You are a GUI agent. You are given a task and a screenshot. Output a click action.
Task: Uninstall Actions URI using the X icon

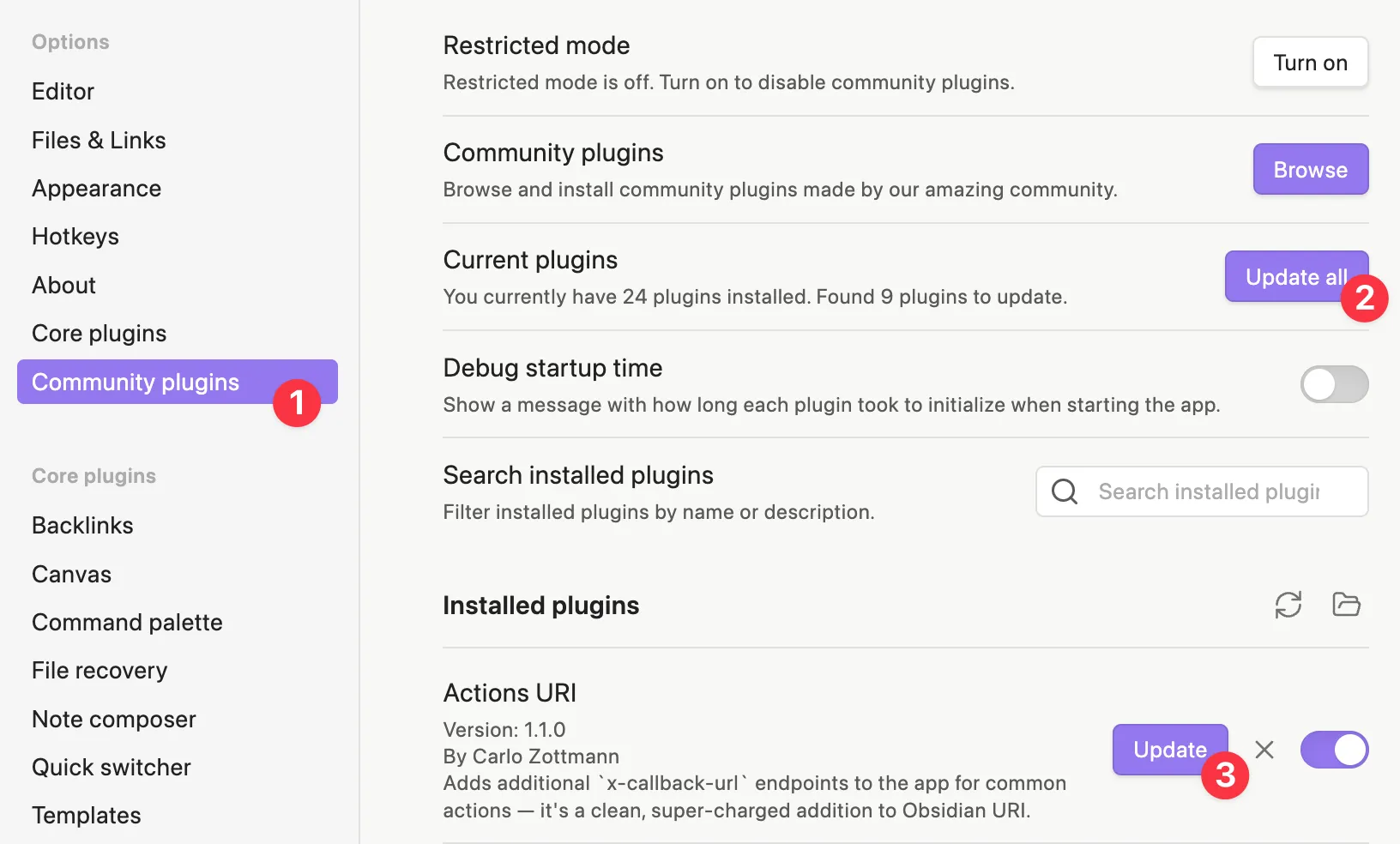point(1264,750)
